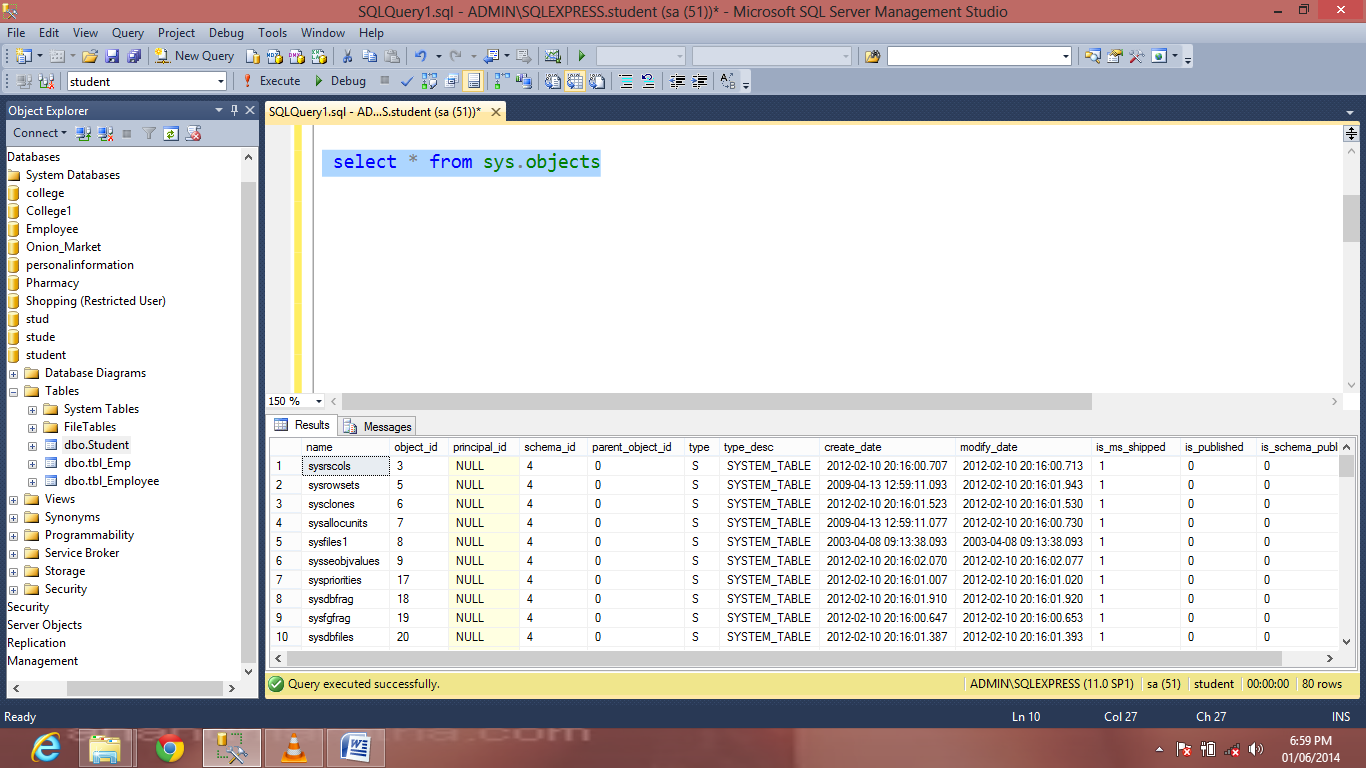Open VLC media player from the taskbar
1366x768 pixels.
coord(293,748)
